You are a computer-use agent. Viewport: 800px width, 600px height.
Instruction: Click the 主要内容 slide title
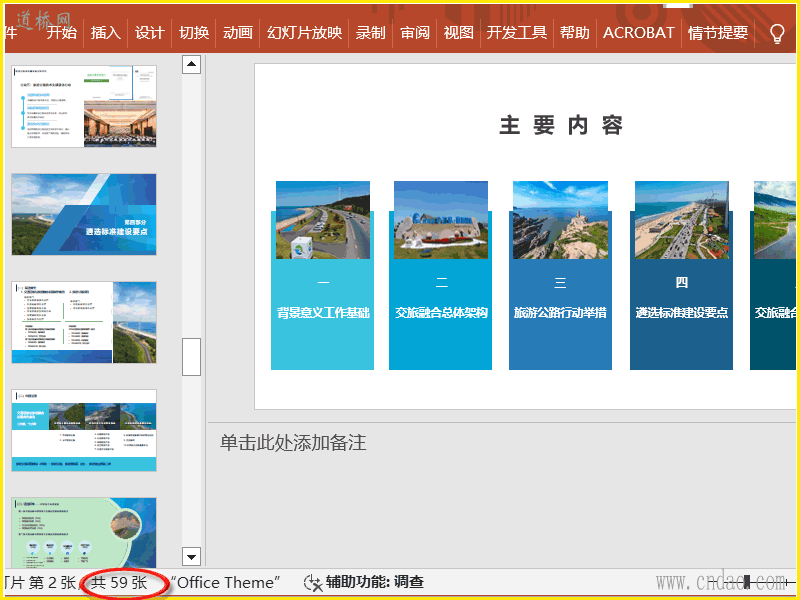tap(561, 126)
